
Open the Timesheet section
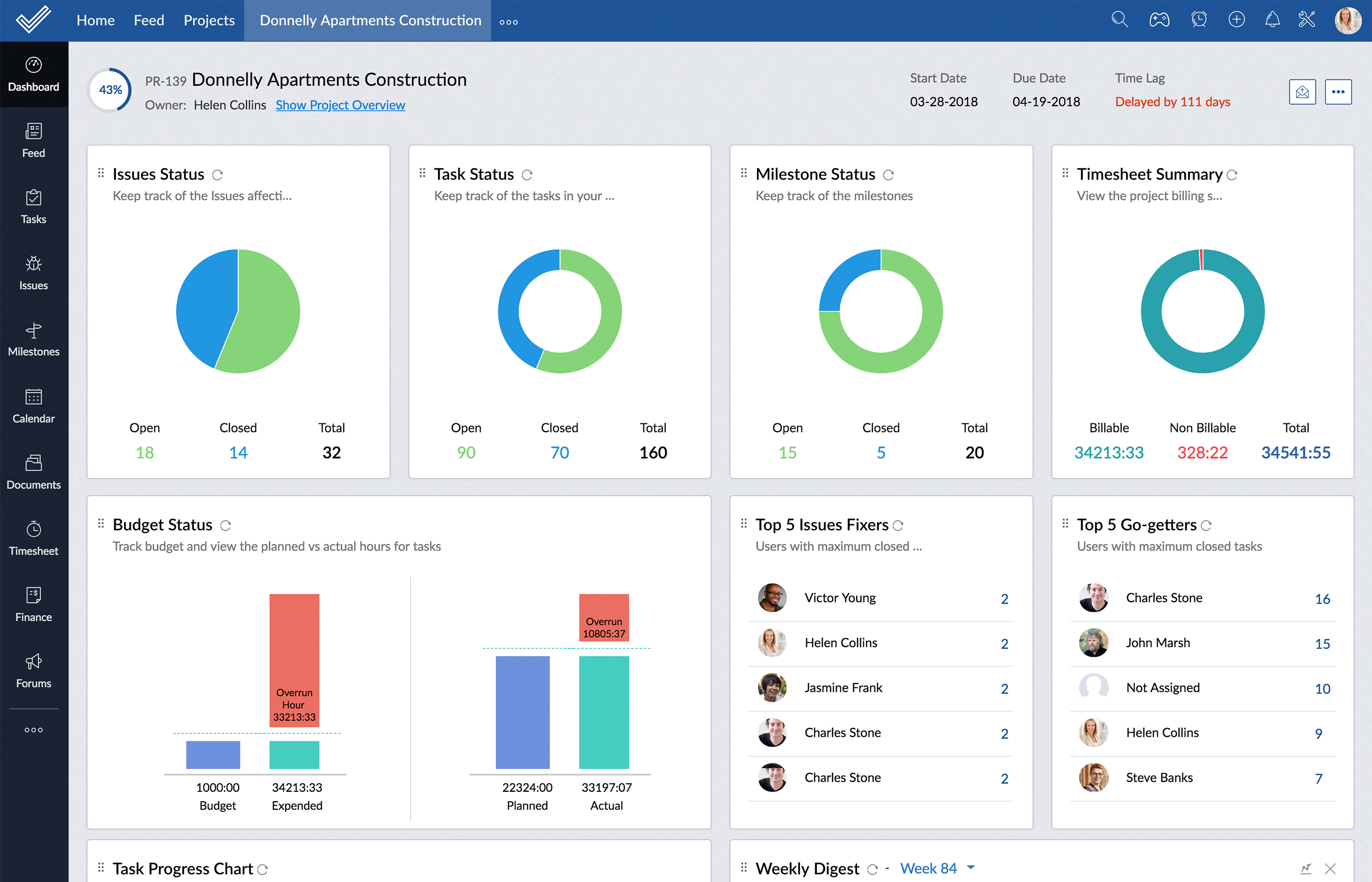33,537
